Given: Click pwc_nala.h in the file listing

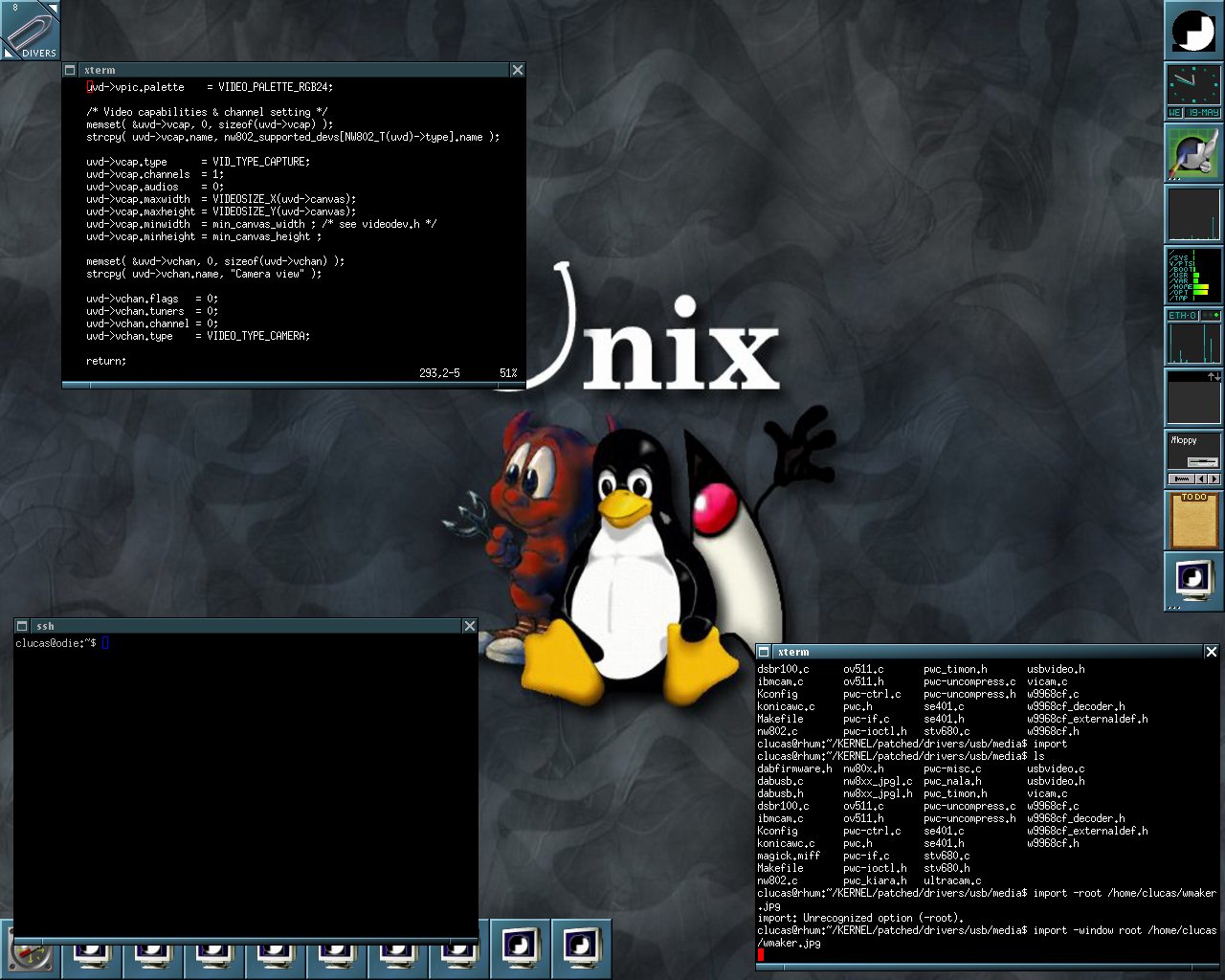Looking at the screenshot, I should 952,781.
